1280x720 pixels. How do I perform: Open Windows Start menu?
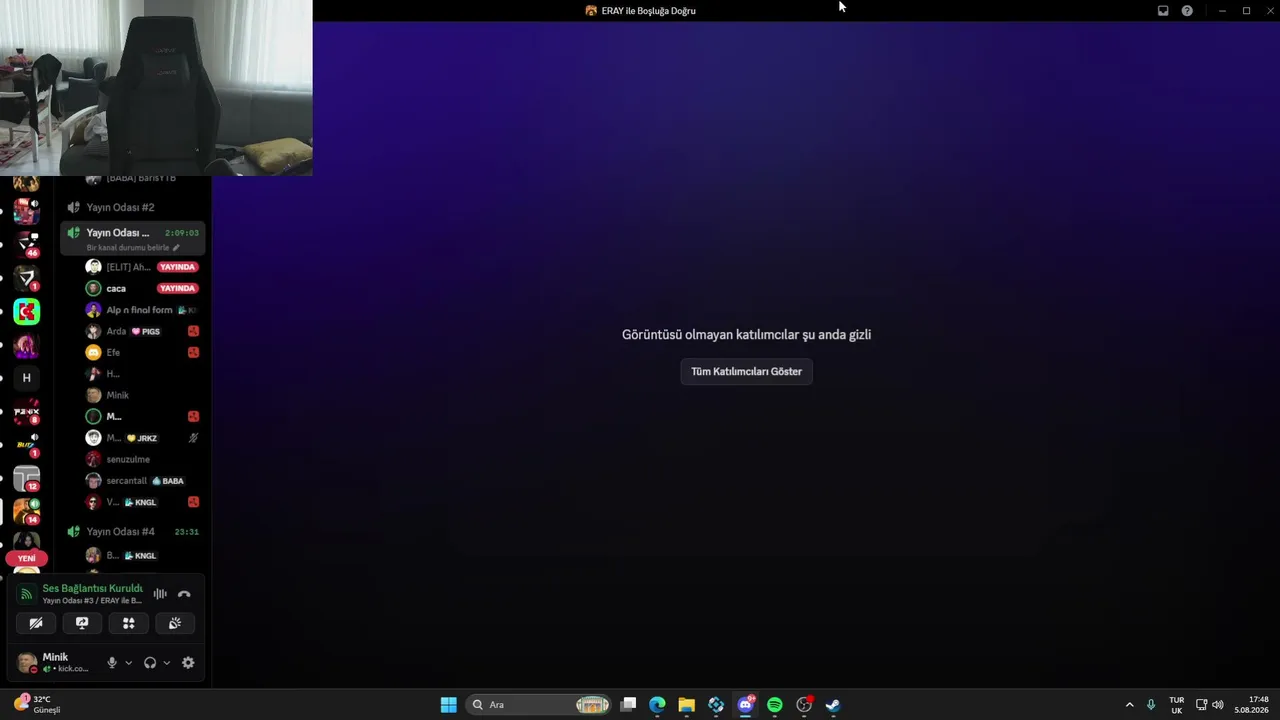pyautogui.click(x=449, y=705)
